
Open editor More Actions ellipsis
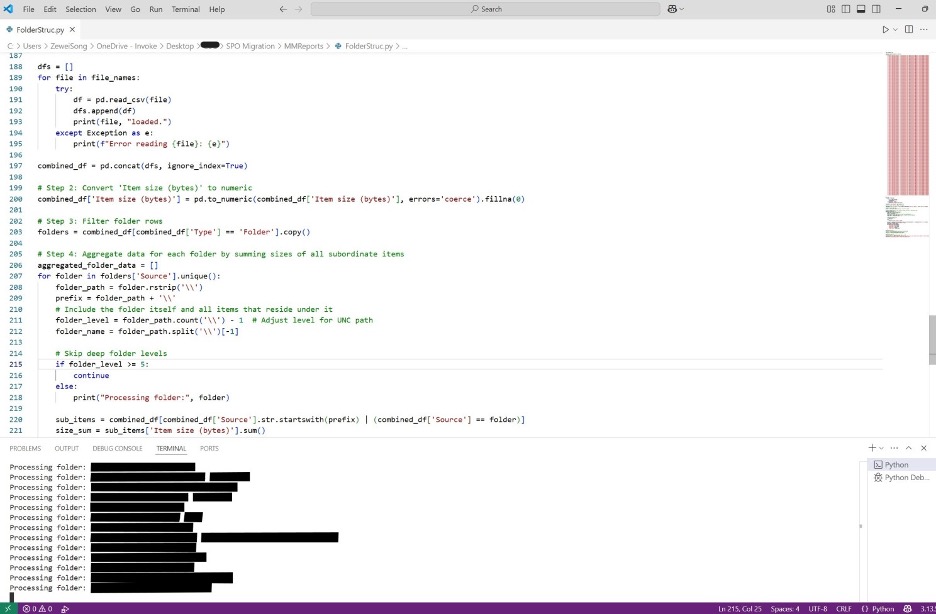point(925,29)
